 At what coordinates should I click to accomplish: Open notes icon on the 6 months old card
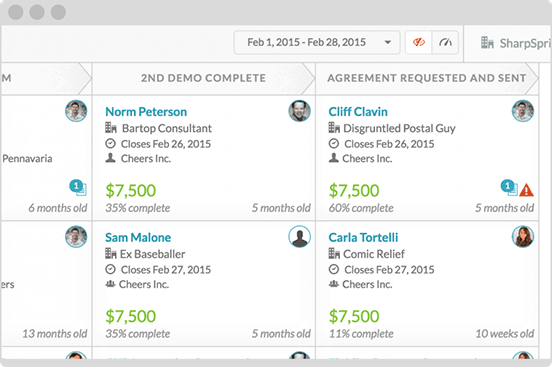[x=78, y=187]
